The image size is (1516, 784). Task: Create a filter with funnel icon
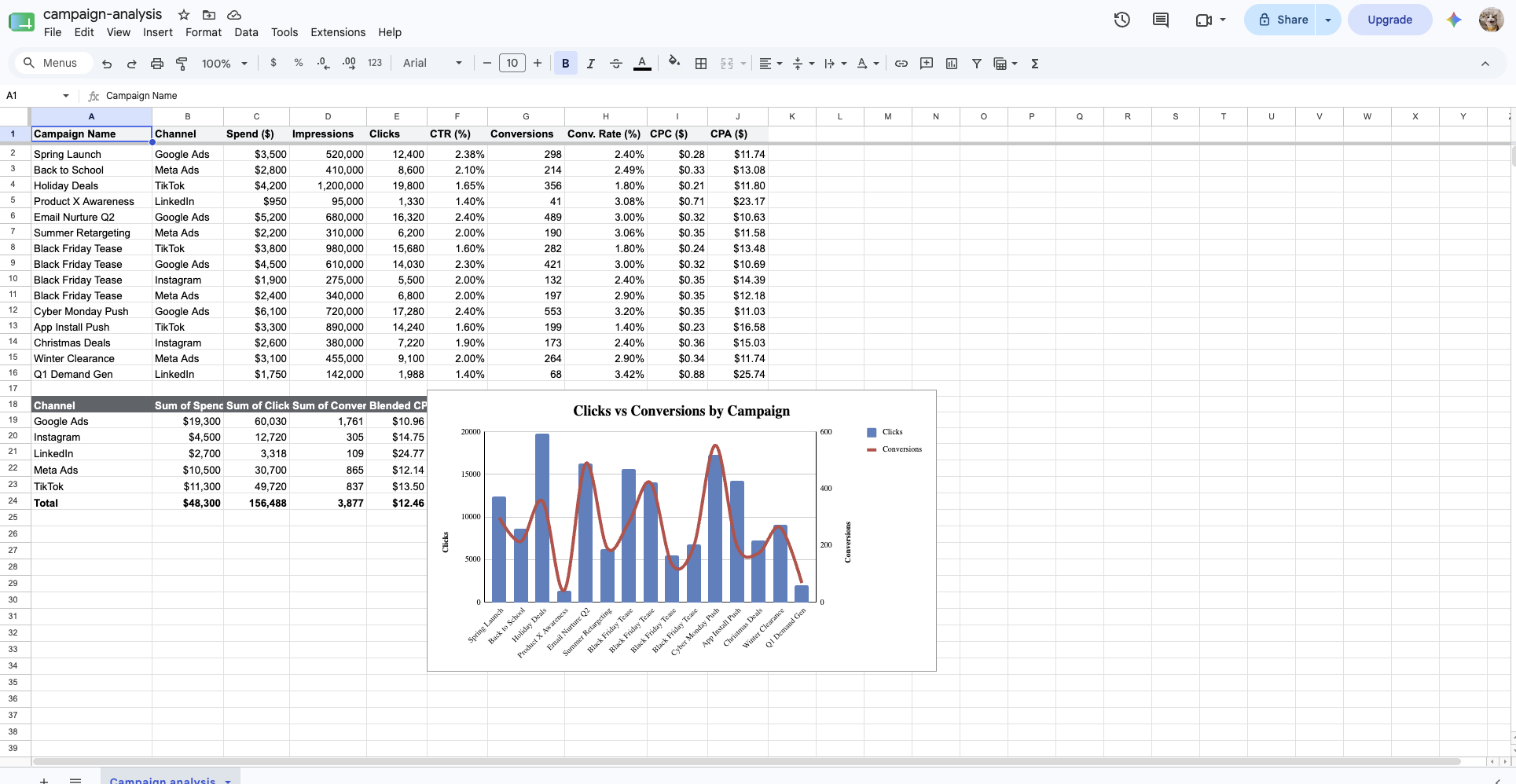pyautogui.click(x=977, y=64)
